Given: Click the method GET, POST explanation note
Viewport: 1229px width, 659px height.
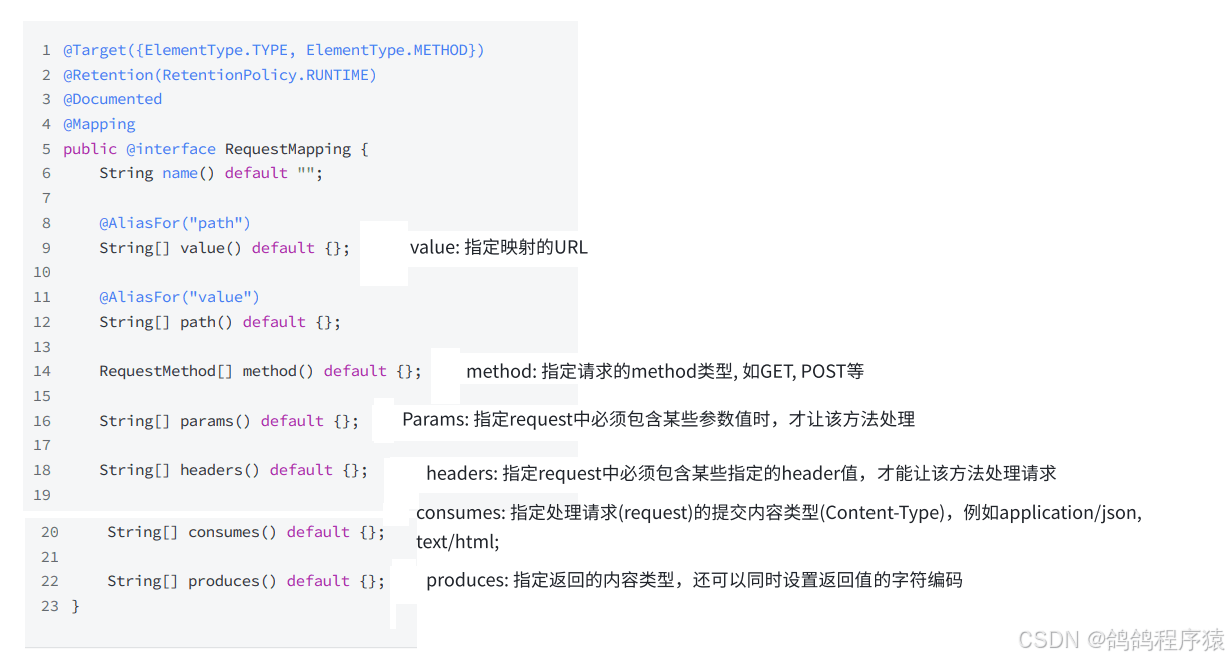Looking at the screenshot, I should [x=665, y=371].
